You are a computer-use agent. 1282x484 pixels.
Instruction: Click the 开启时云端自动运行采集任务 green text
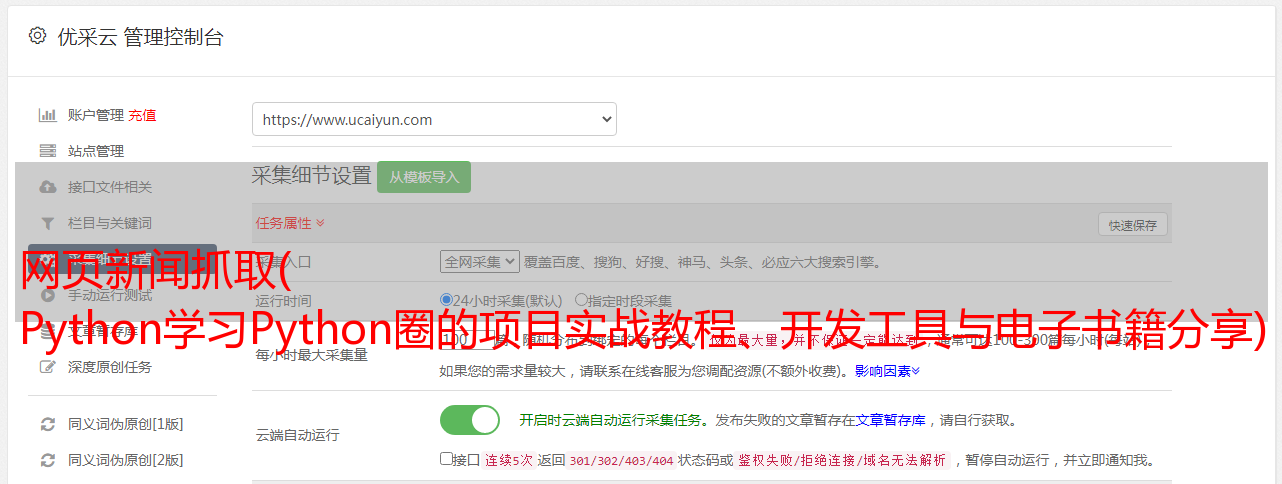[x=610, y=420]
